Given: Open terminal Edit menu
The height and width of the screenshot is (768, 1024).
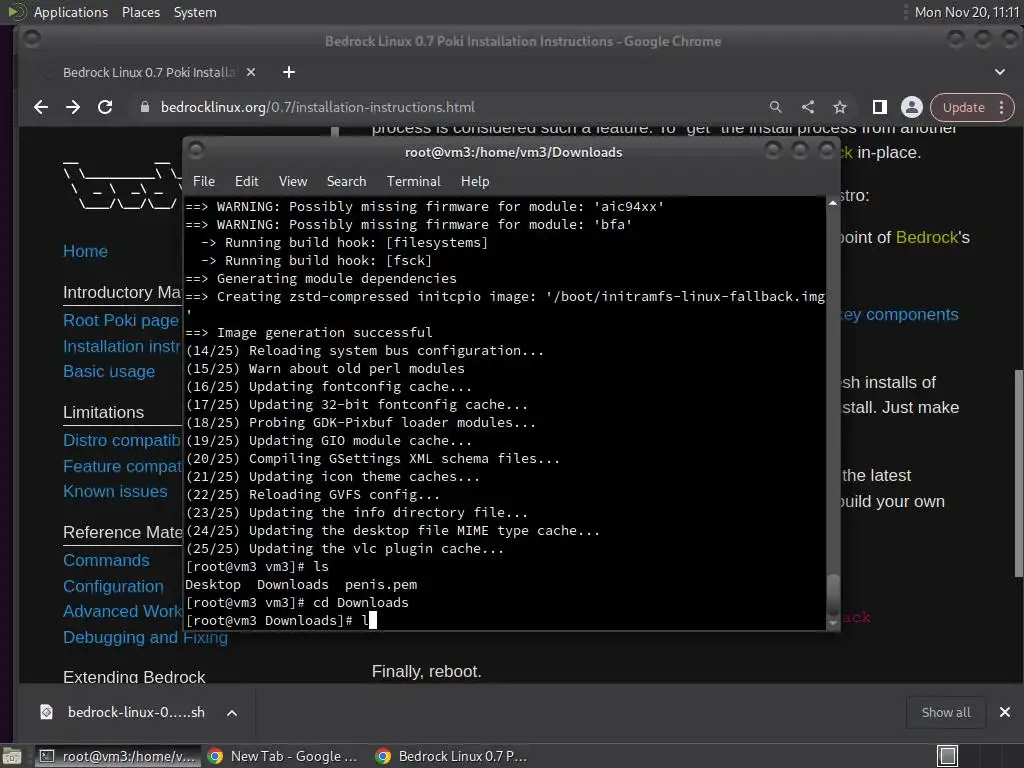Looking at the screenshot, I should [247, 181].
